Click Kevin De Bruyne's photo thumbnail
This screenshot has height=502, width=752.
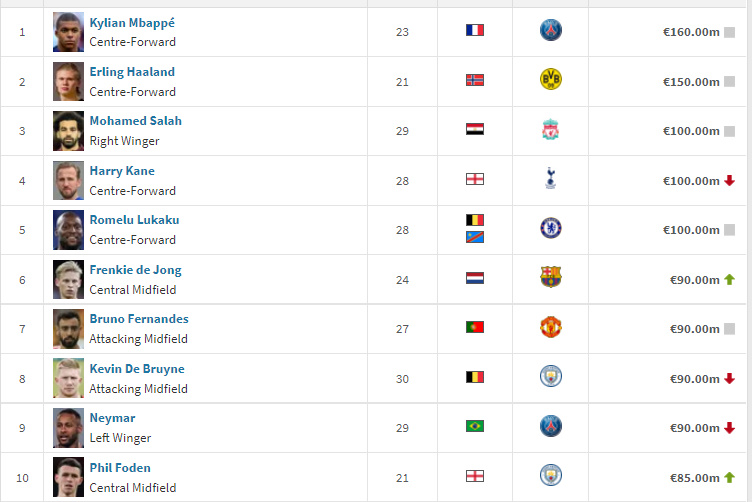point(68,378)
